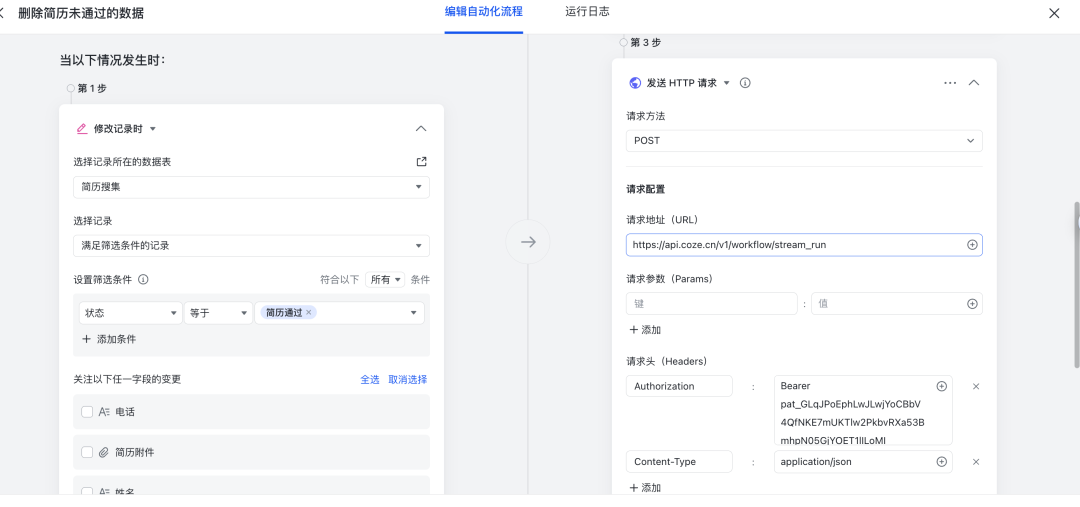Open the data table in new window icon
This screenshot has height=507, width=1080.
pyautogui.click(x=421, y=162)
